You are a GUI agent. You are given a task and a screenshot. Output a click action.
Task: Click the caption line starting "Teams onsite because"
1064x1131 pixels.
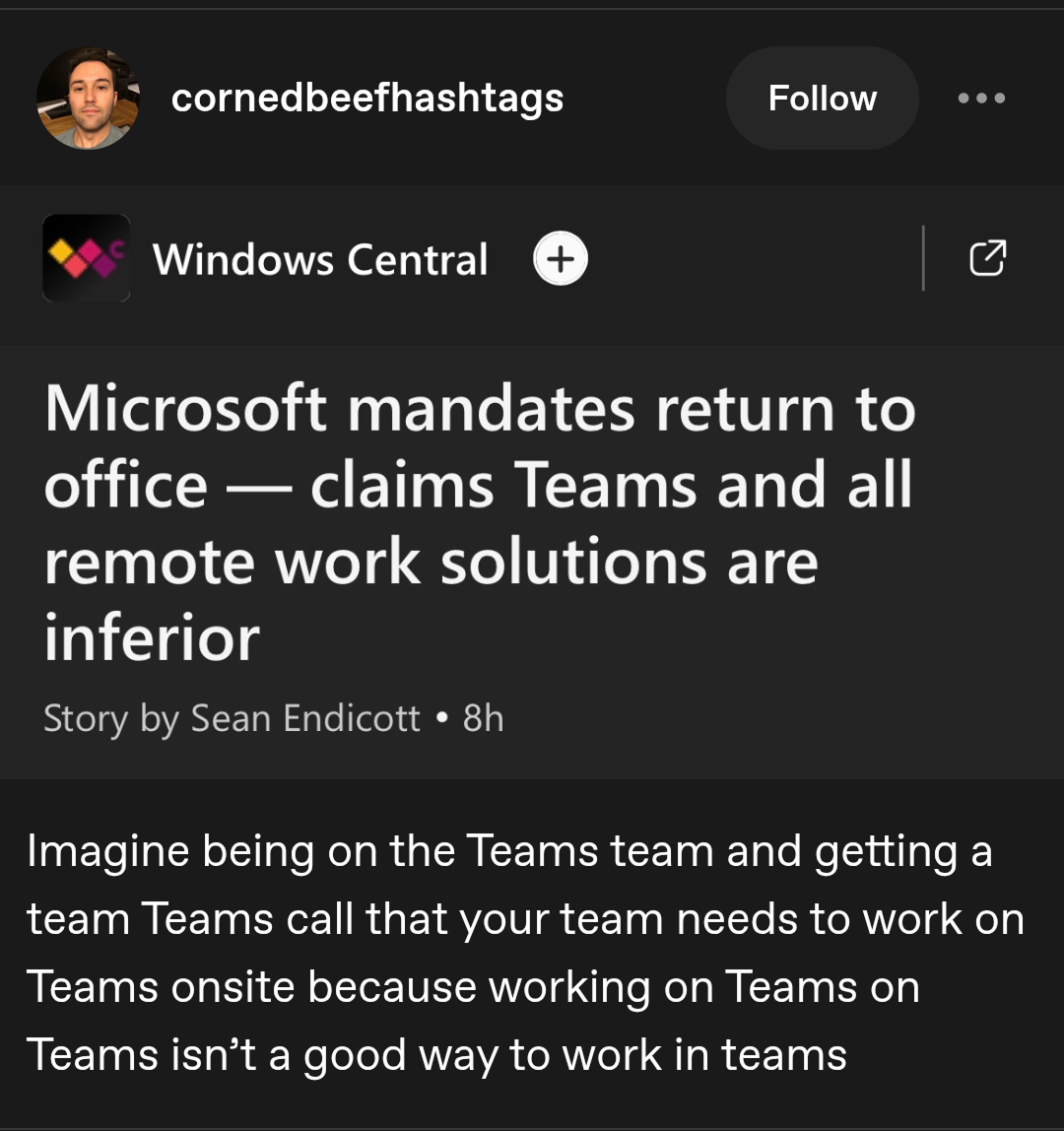coord(473,986)
